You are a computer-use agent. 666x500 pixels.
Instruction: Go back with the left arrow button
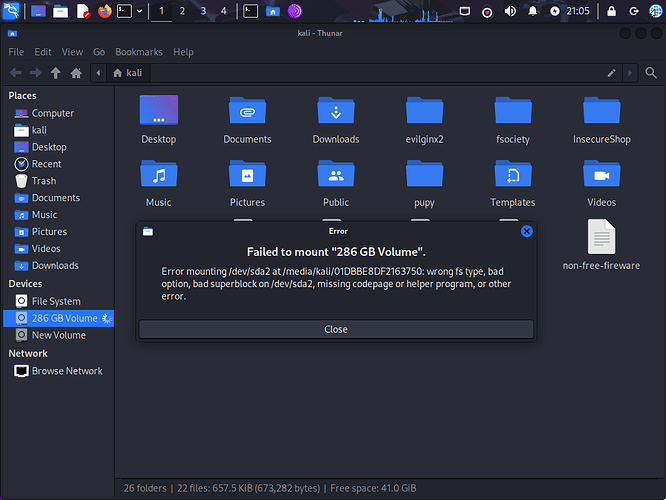click(x=16, y=73)
